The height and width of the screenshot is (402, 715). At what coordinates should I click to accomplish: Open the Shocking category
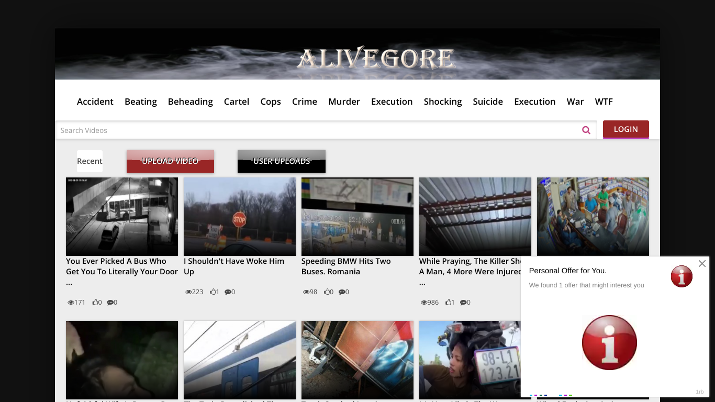[x=442, y=102]
